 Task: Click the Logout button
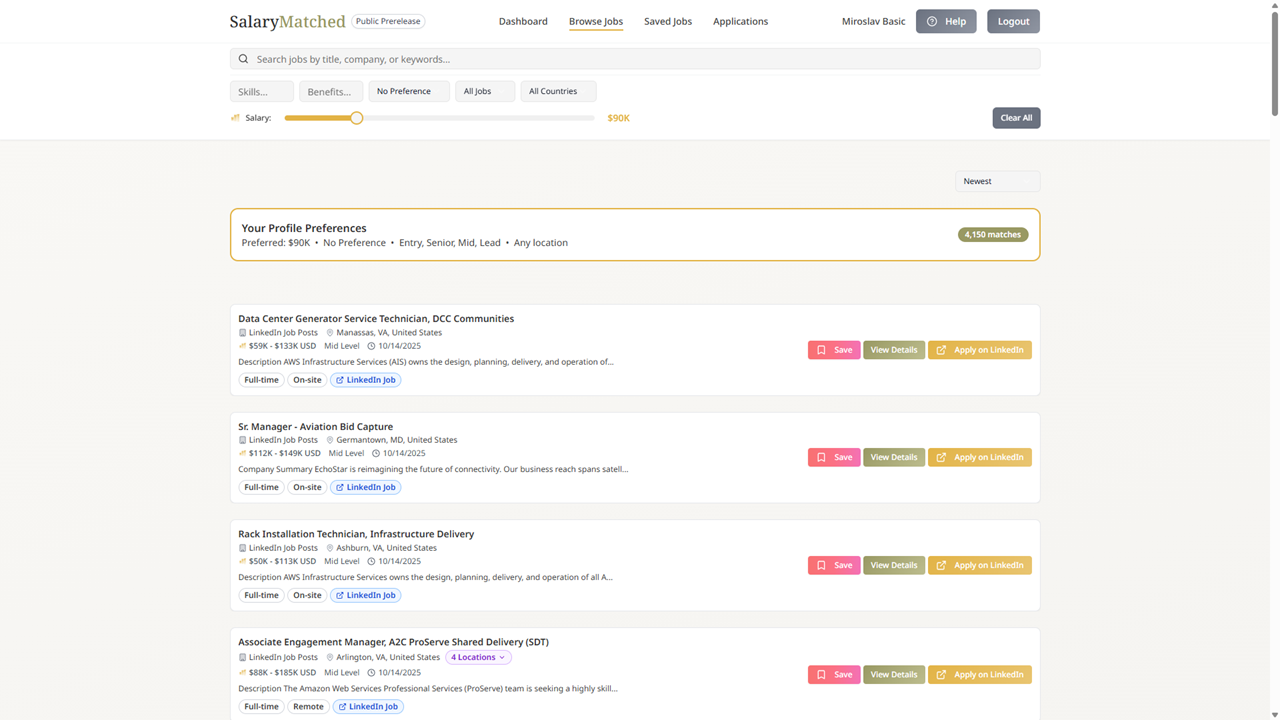pyautogui.click(x=1013, y=21)
